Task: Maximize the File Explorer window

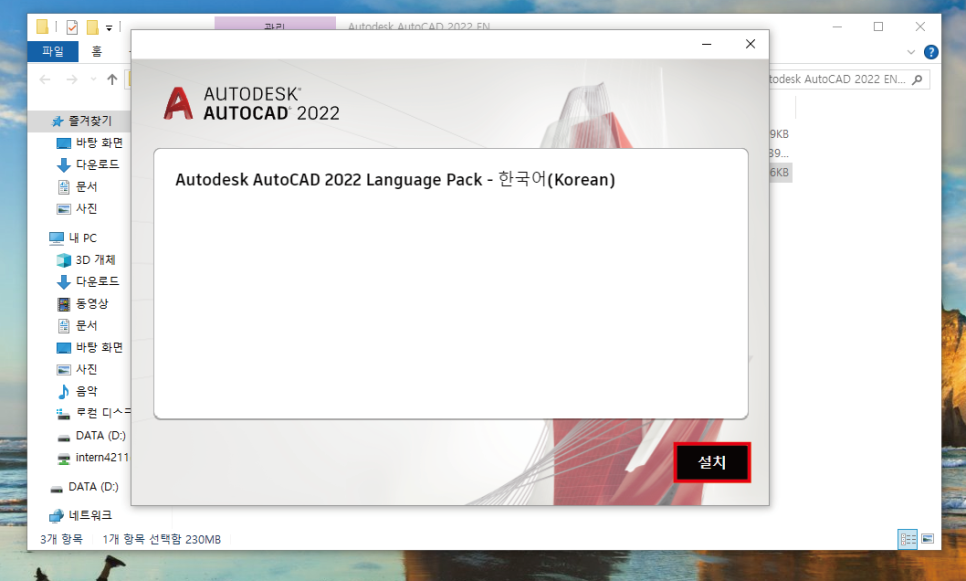Action: (x=879, y=26)
